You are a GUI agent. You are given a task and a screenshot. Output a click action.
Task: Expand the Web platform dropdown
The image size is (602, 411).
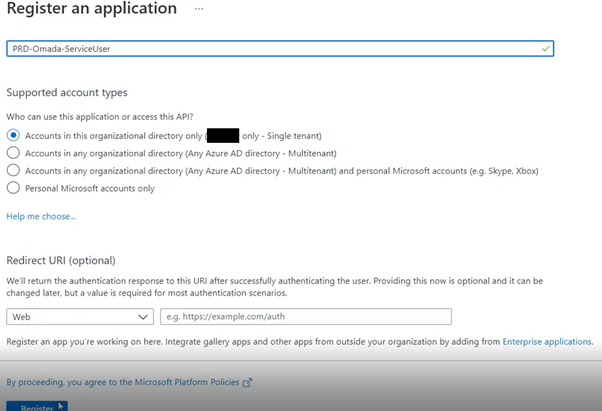coord(80,317)
